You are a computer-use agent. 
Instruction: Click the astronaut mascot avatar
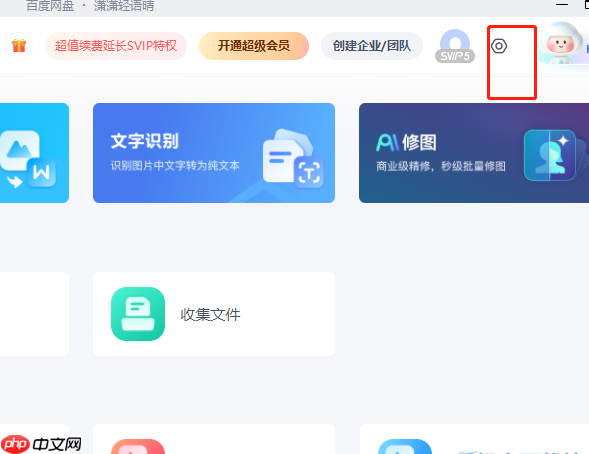pos(560,42)
